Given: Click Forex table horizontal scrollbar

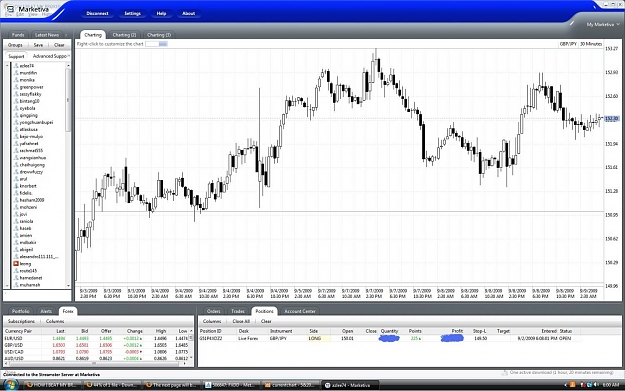Looking at the screenshot, I should pyautogui.click(x=95, y=363).
